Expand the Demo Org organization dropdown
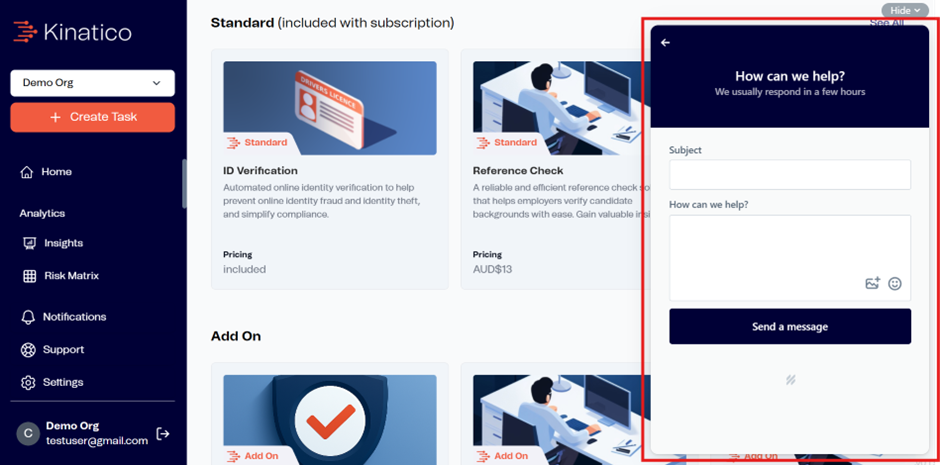 (92, 83)
